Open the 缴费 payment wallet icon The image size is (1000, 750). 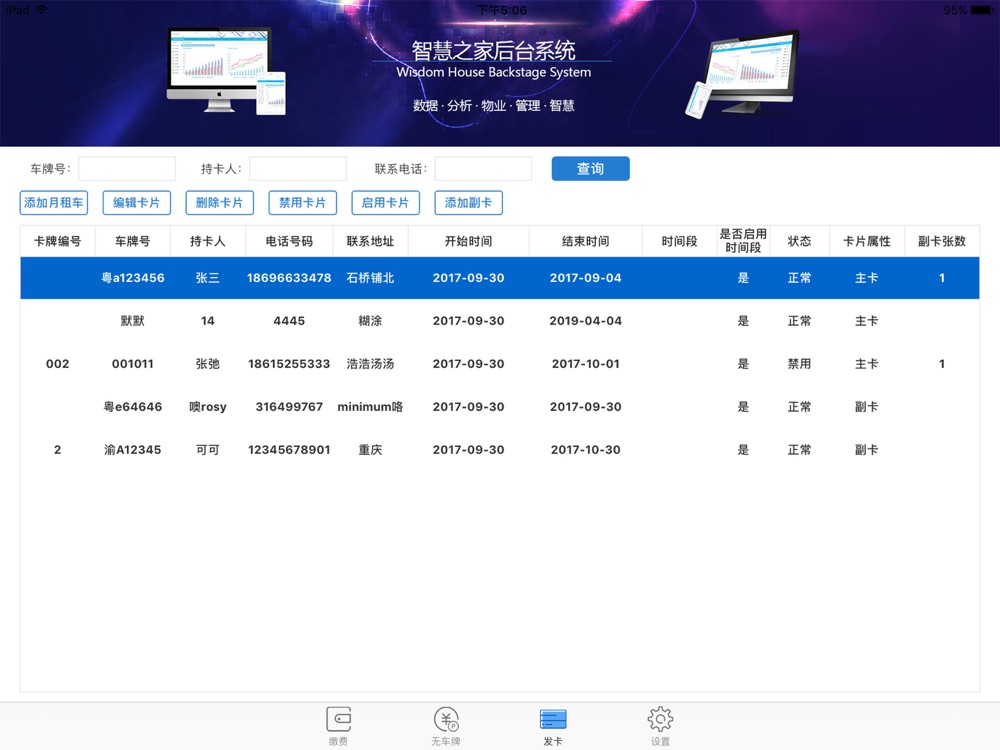coord(338,720)
